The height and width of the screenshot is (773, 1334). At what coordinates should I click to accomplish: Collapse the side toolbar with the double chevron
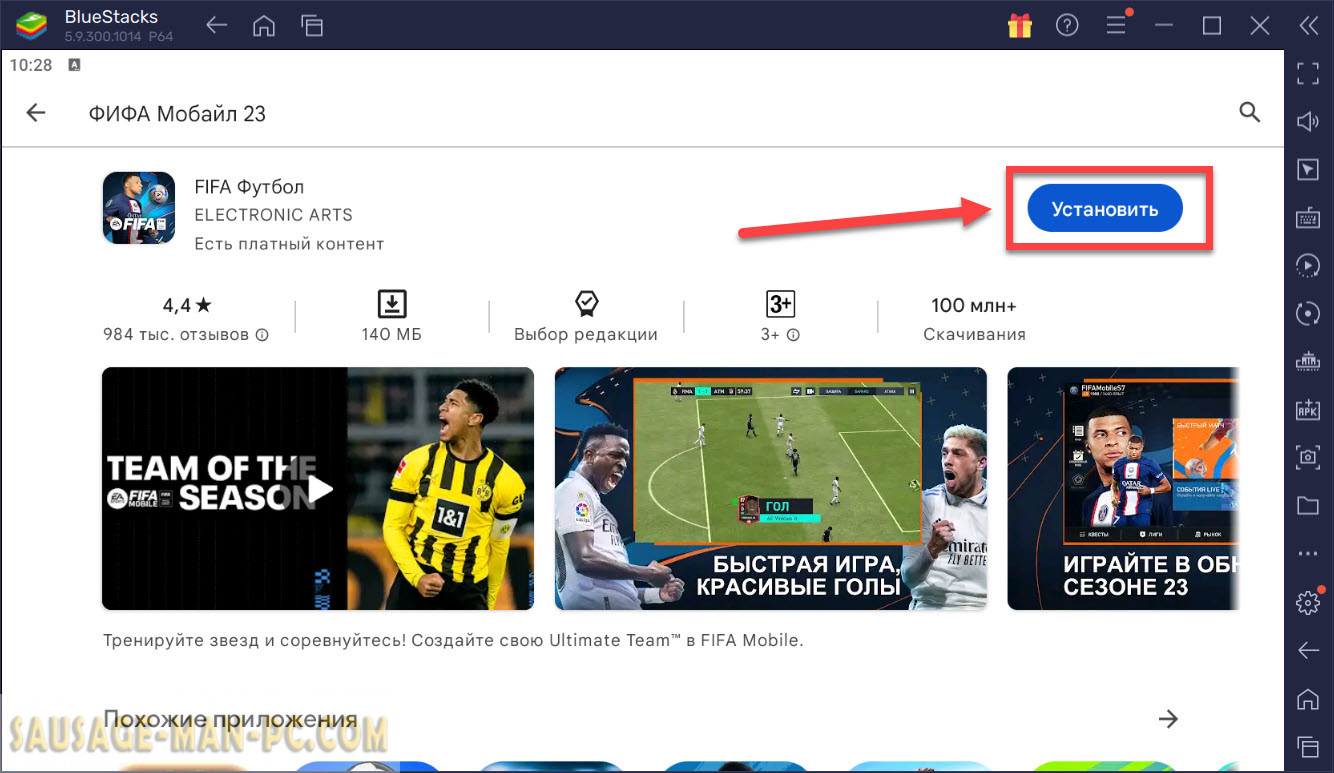1308,26
